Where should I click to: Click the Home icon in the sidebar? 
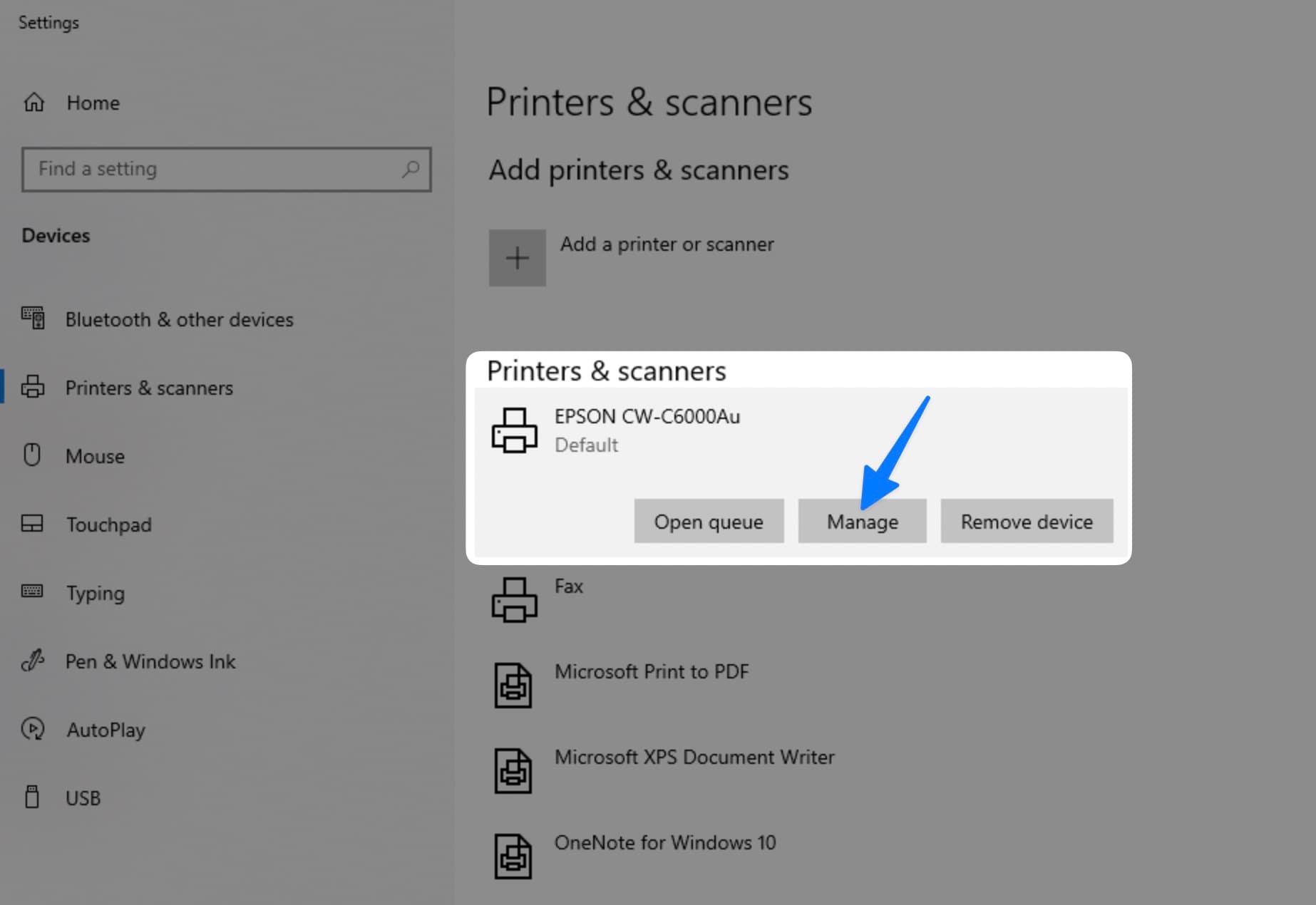click(x=33, y=102)
